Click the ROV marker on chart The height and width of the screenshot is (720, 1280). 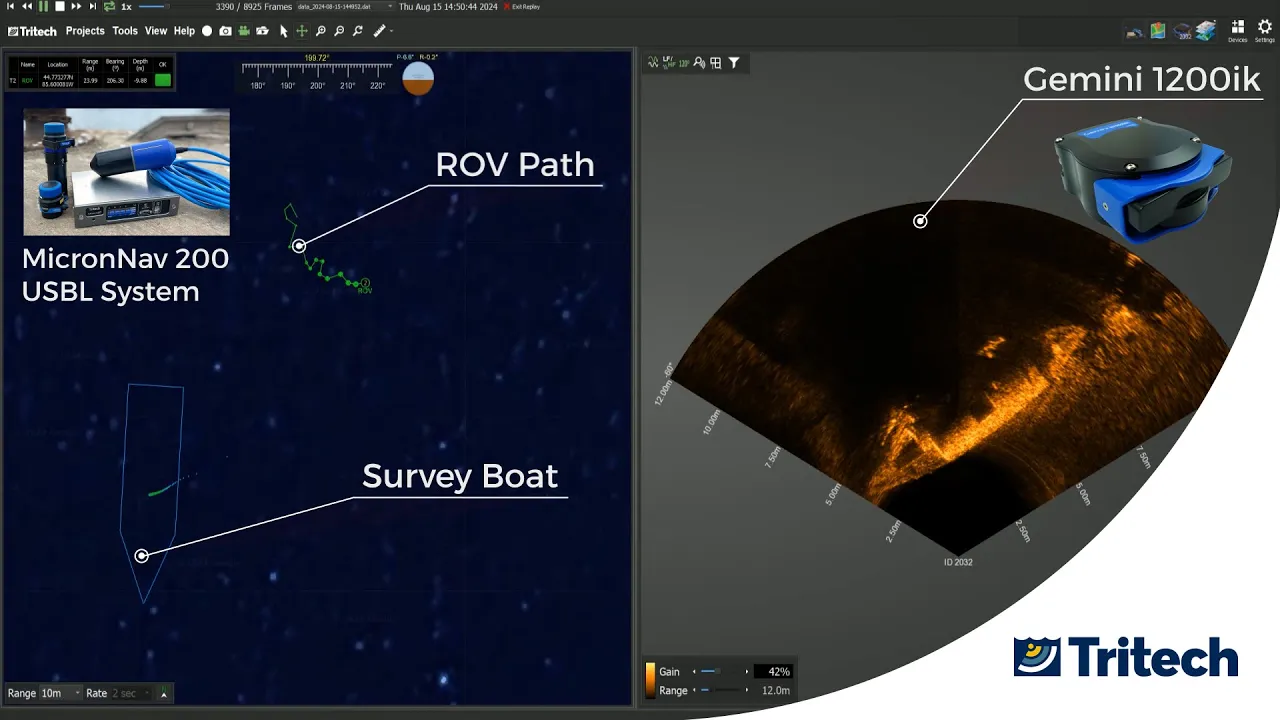click(x=365, y=285)
